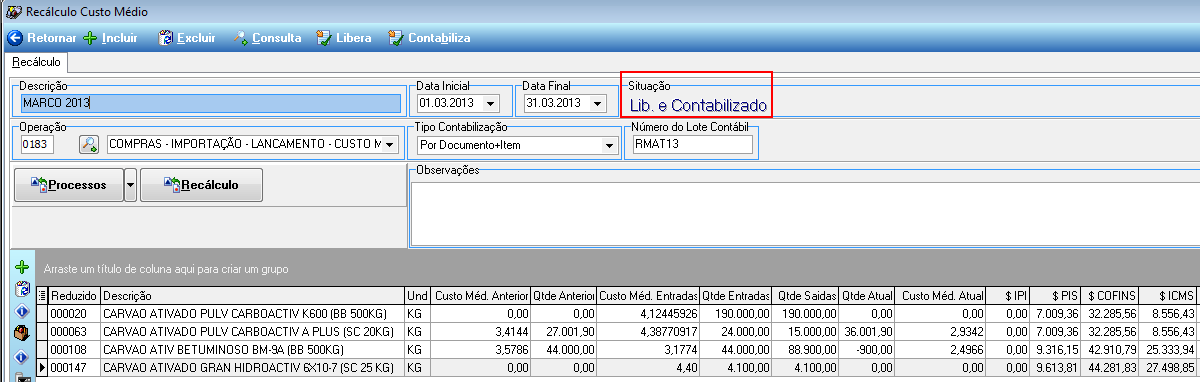This screenshot has height=382, width=1200.
Task: Click CARVAO ATIVADO GRAN HIDROACTIV 6X10-7 cell
Action: click(x=252, y=368)
